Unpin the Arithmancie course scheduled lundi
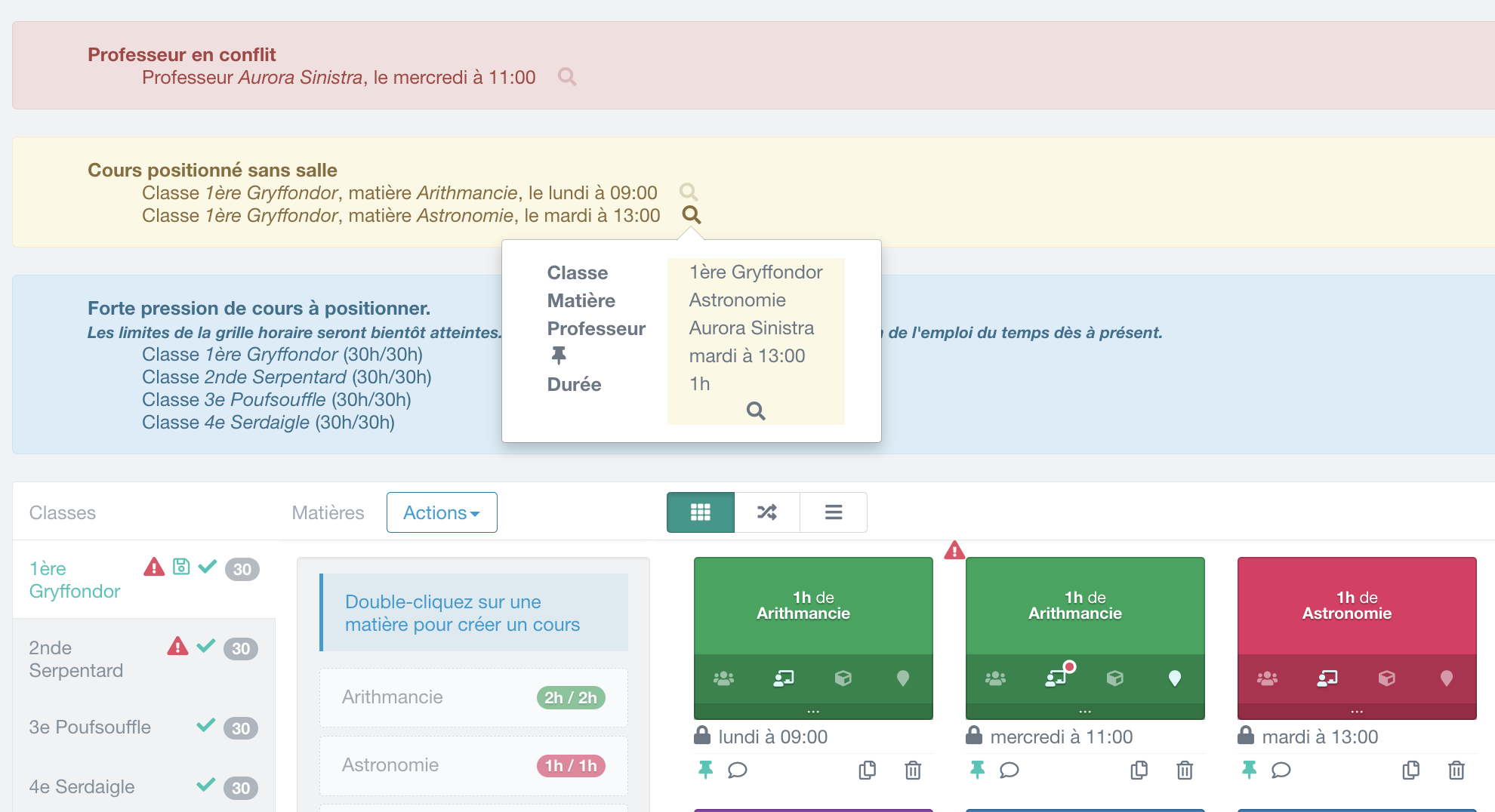This screenshot has width=1495, height=812. [705, 770]
